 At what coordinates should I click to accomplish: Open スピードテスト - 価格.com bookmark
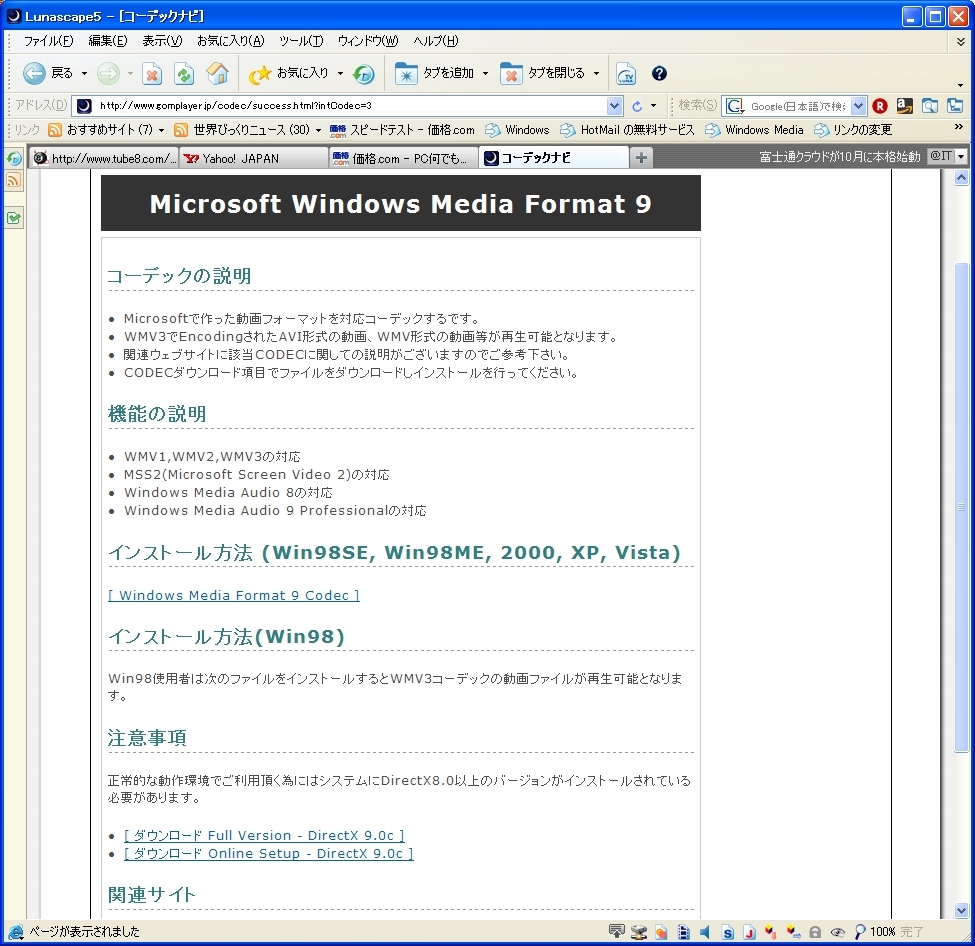pyautogui.click(x=402, y=130)
